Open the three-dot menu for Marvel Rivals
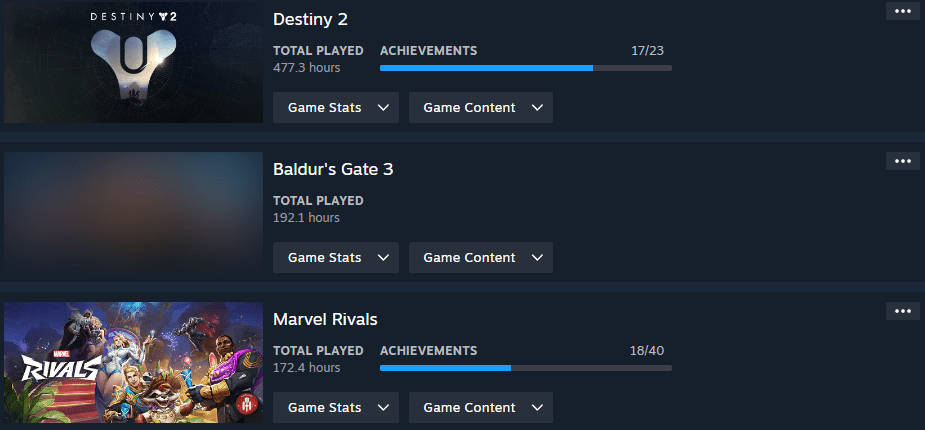This screenshot has height=430, width=925. coord(903,311)
